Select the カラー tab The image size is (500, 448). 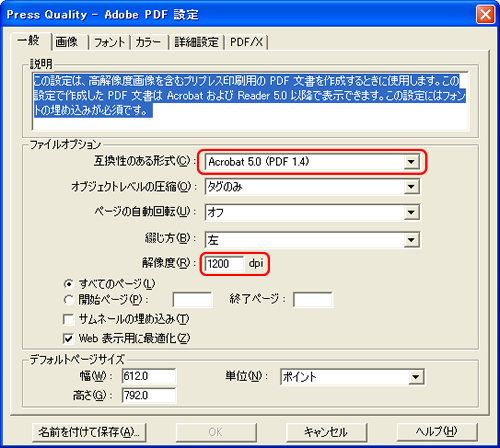pos(149,42)
